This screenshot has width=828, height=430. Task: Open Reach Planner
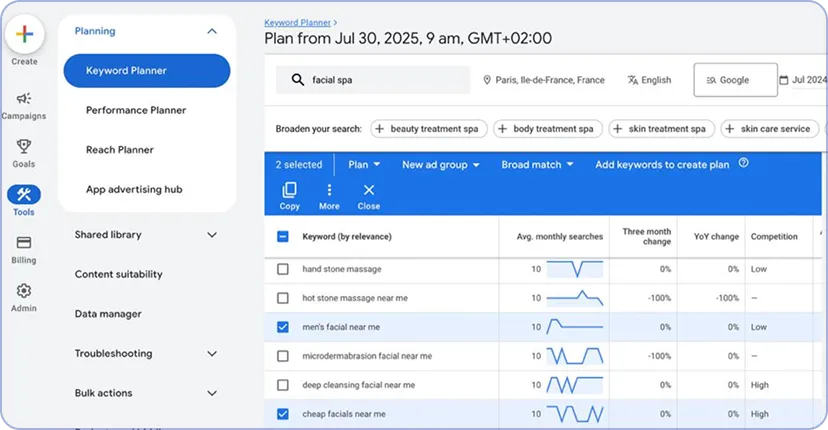click(x=120, y=150)
